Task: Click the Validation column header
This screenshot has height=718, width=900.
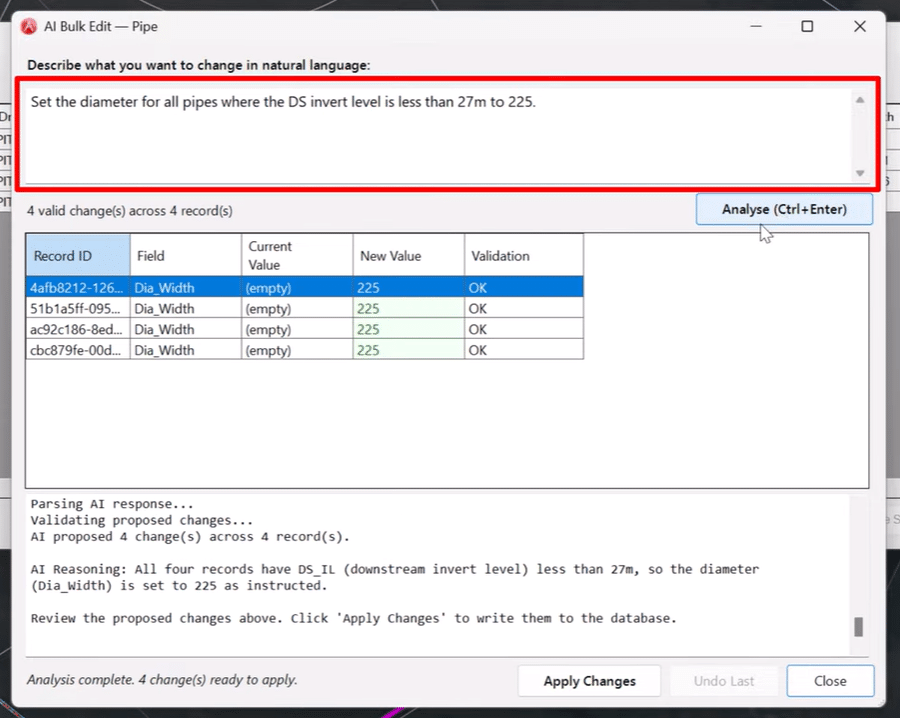Action: [524, 255]
